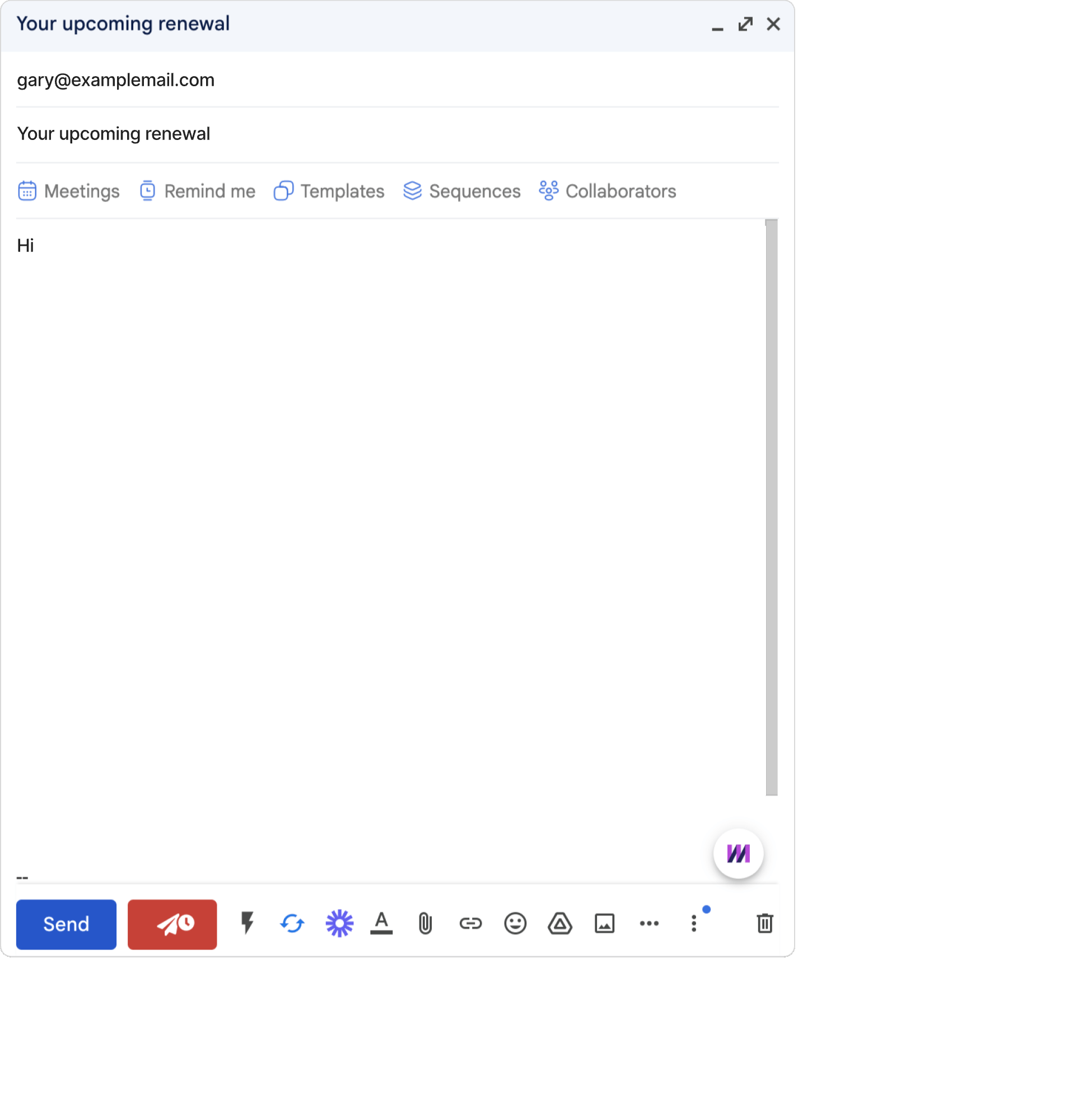1092x1094 pixels.
Task: Open the Meetings scheduler
Action: click(68, 191)
